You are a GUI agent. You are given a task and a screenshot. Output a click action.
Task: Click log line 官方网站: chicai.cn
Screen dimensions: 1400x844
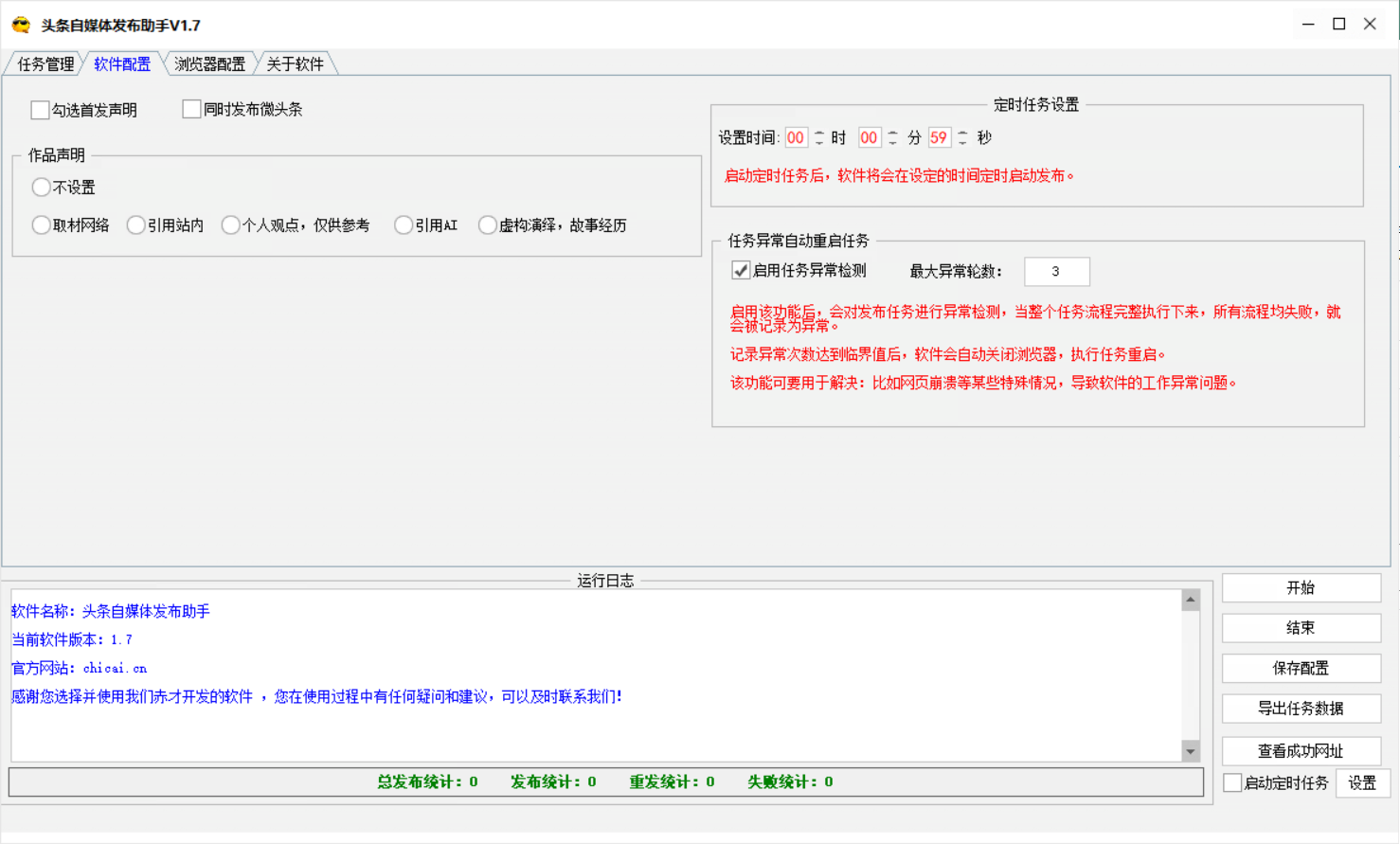[x=80, y=668]
